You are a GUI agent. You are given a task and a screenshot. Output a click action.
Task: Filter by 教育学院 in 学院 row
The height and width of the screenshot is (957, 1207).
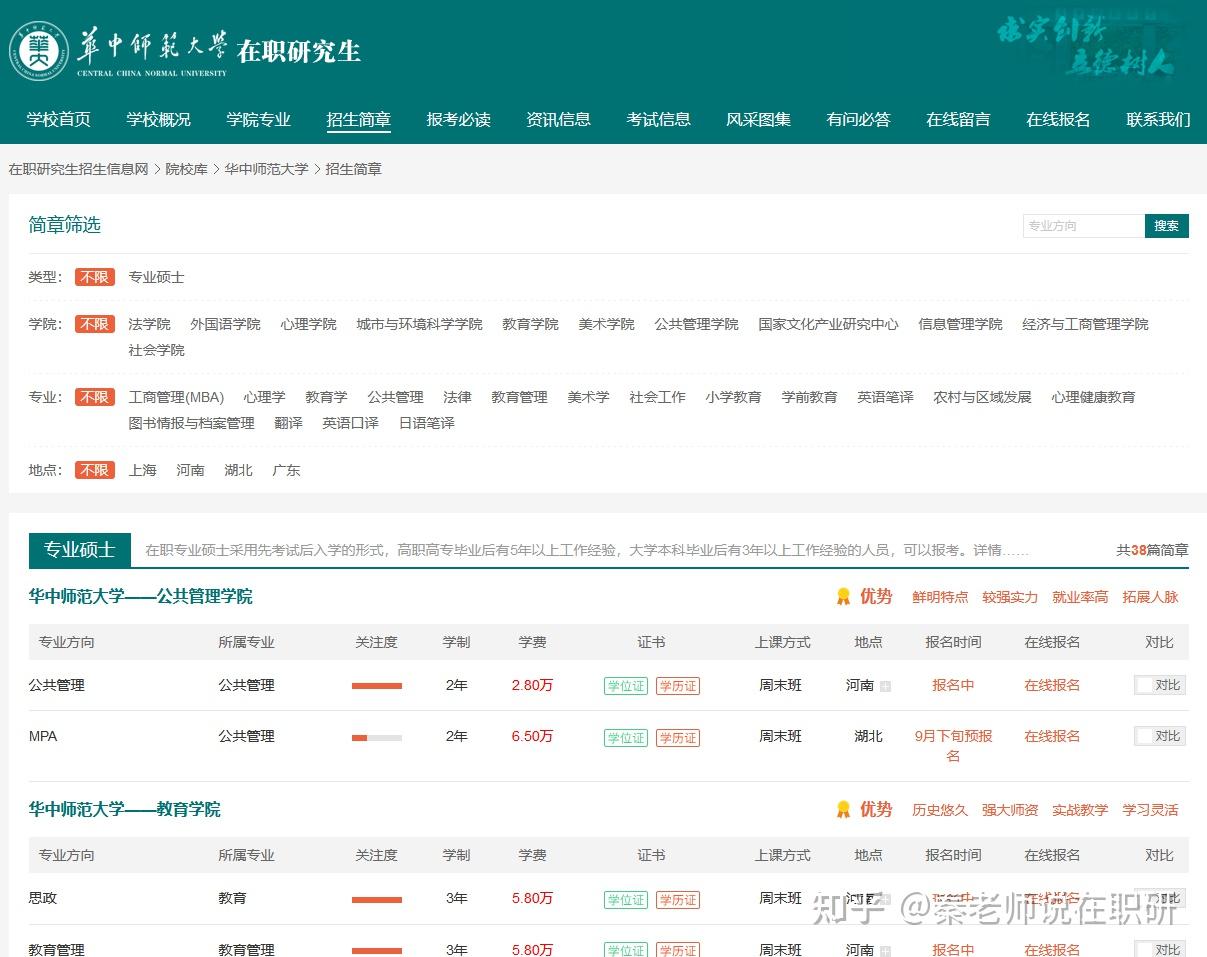[x=531, y=324]
